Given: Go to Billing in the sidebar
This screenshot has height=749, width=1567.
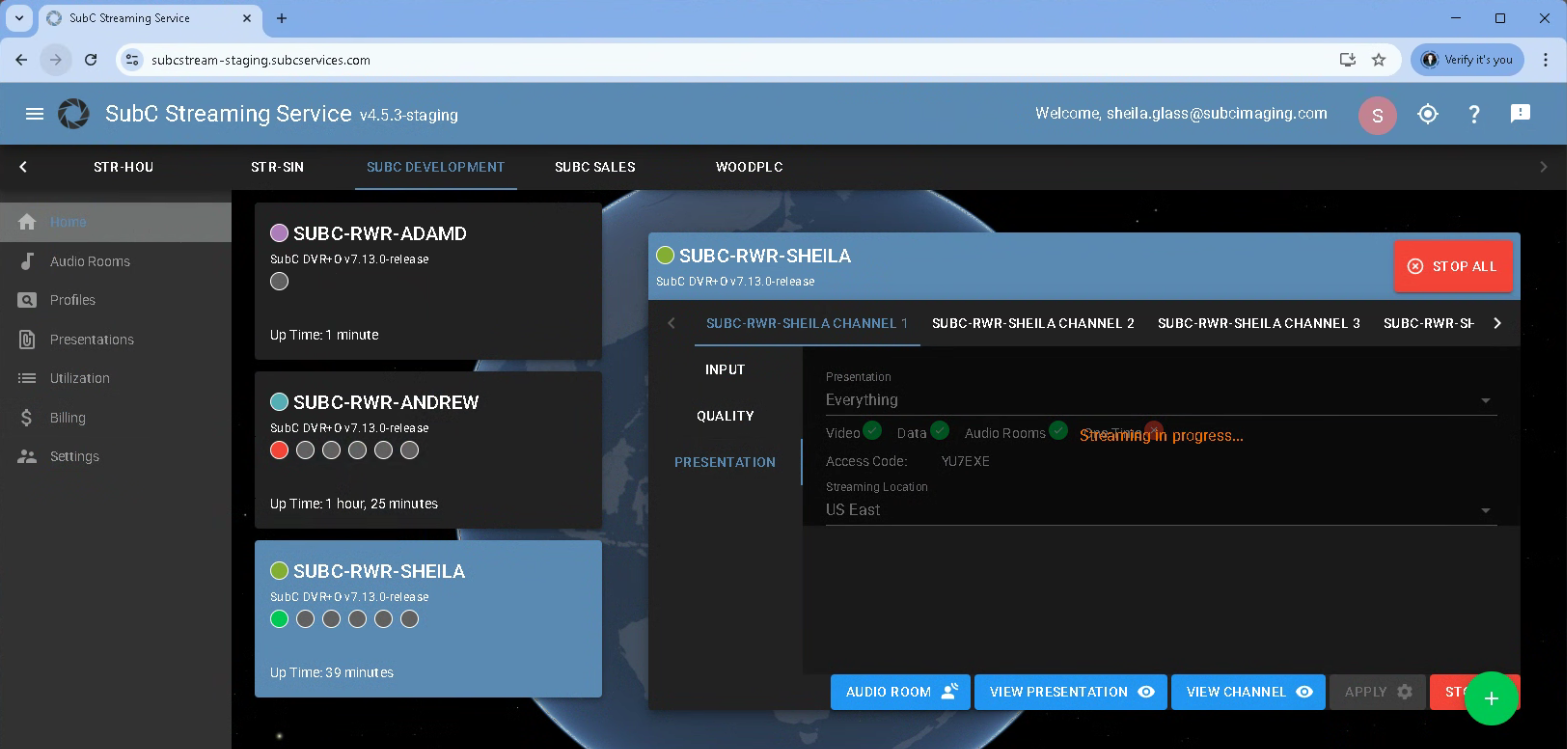Looking at the screenshot, I should 68,418.
